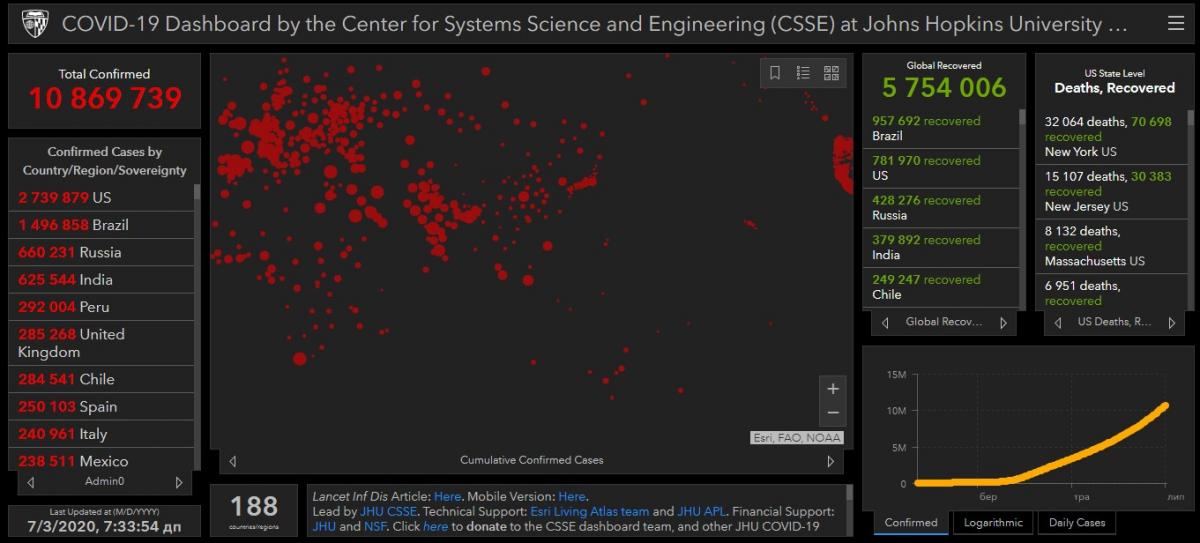1200x543 pixels.
Task: Open map bookmarks icon
Action: click(775, 72)
